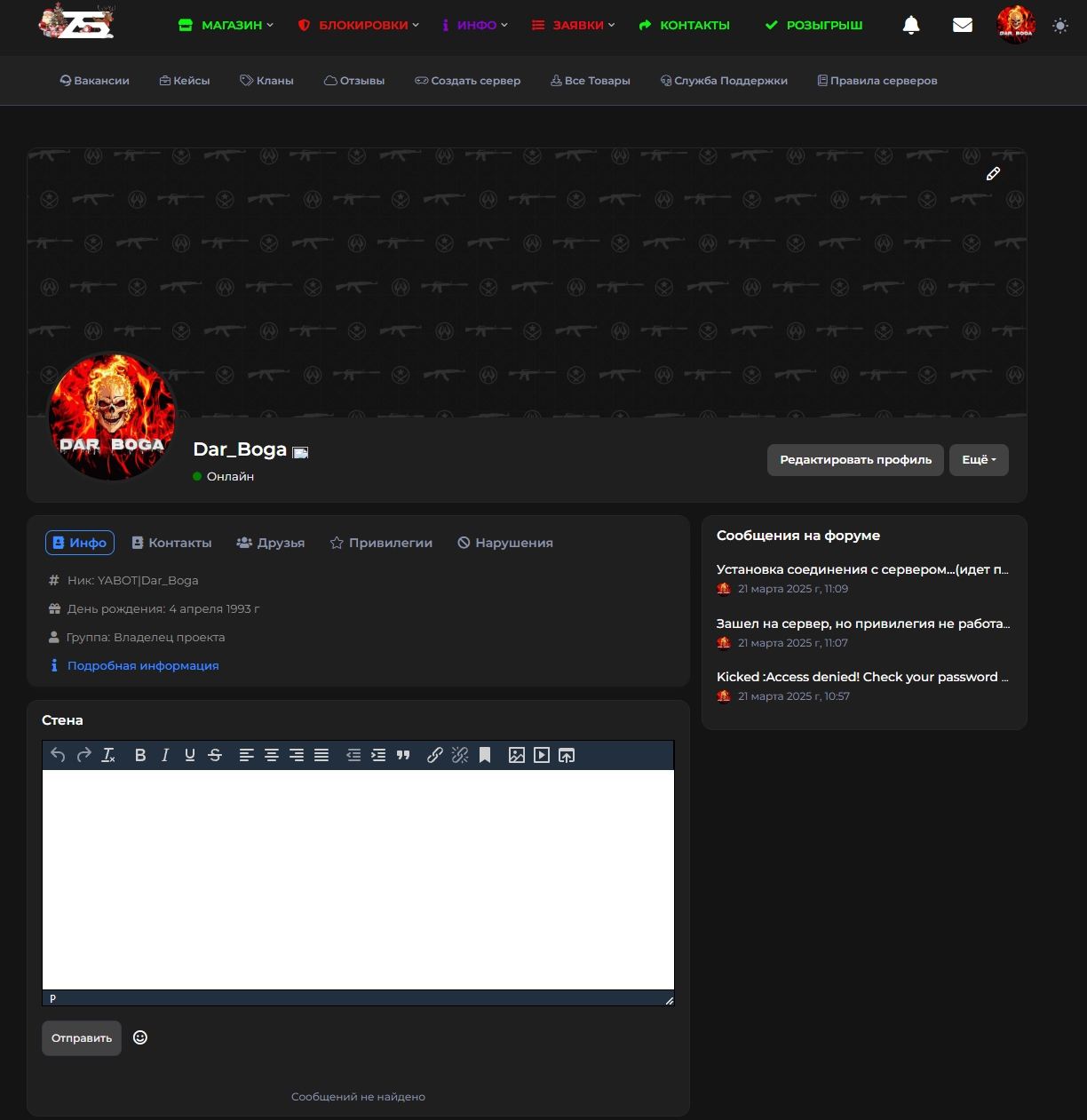Switch to the Привилегии tab

tap(381, 543)
